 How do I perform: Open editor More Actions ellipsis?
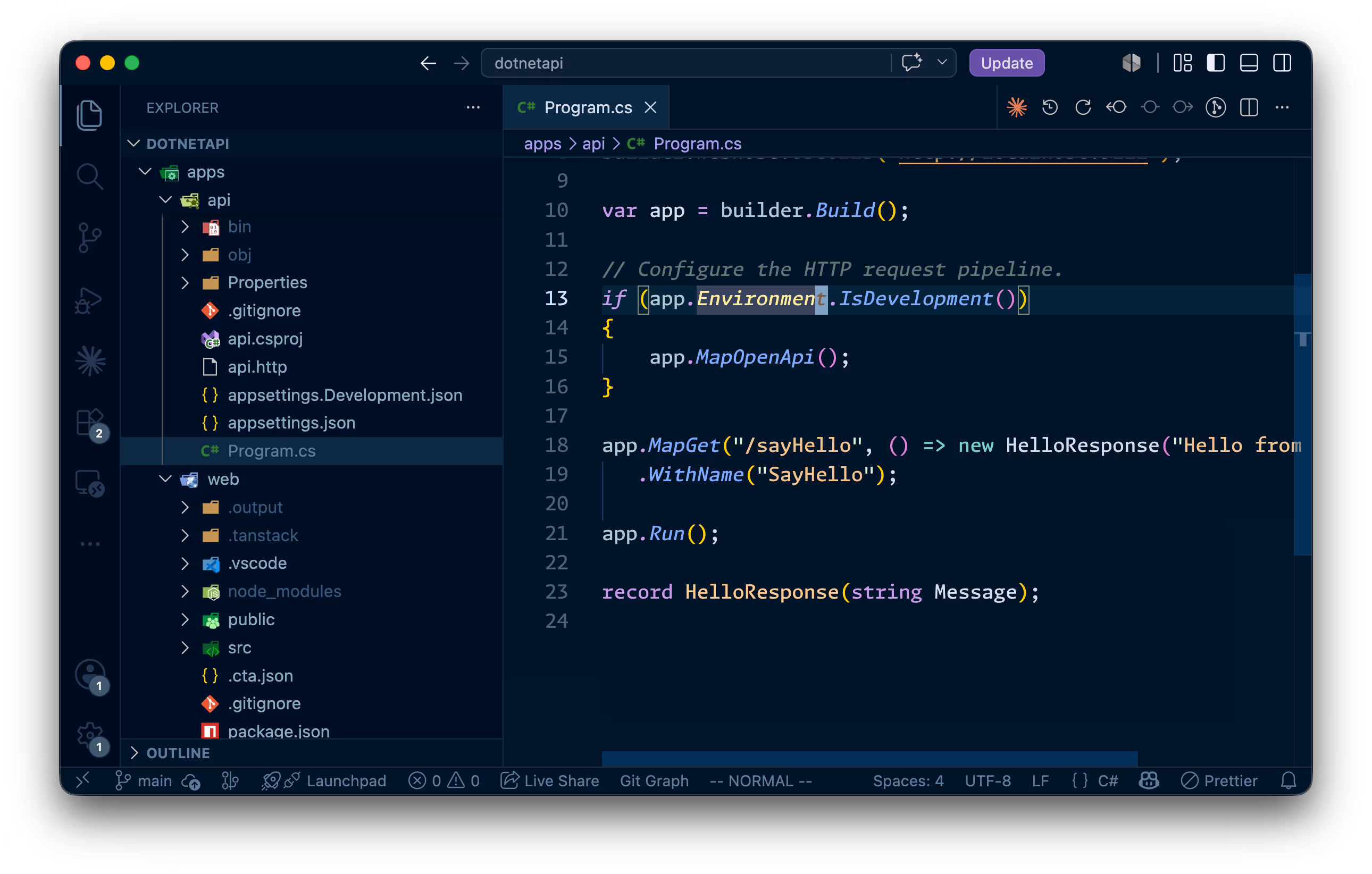click(x=1282, y=107)
